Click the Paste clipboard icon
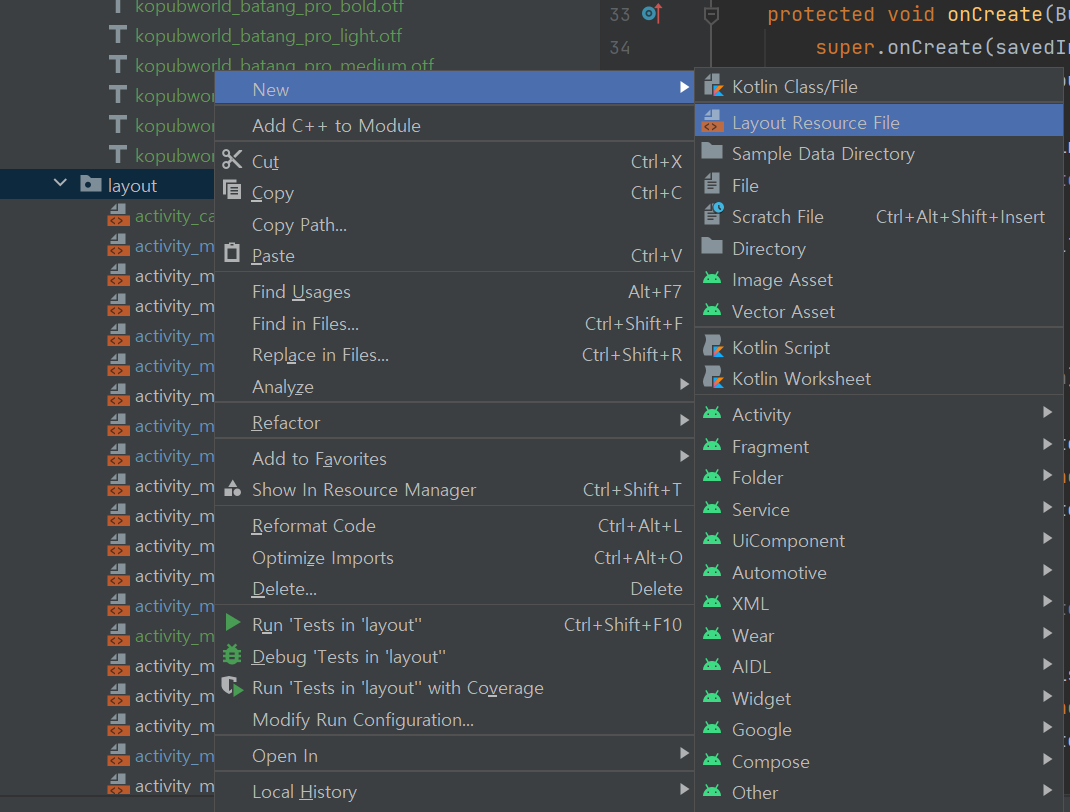The width and height of the screenshot is (1070, 812). click(232, 252)
